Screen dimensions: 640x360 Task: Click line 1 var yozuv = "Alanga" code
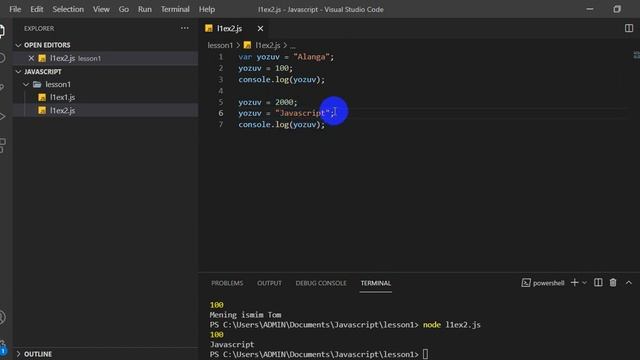286,57
